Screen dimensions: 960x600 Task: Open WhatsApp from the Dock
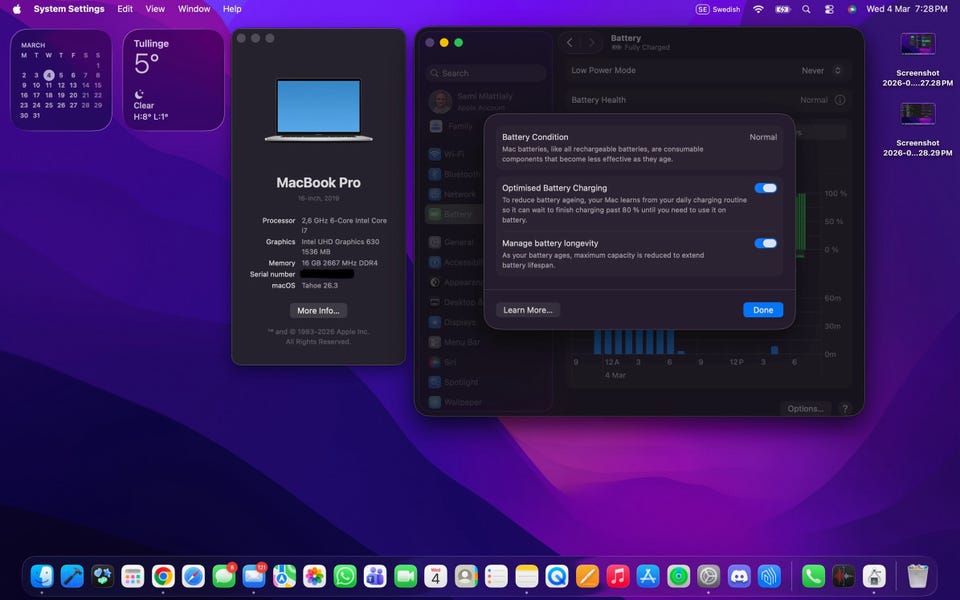[345, 576]
